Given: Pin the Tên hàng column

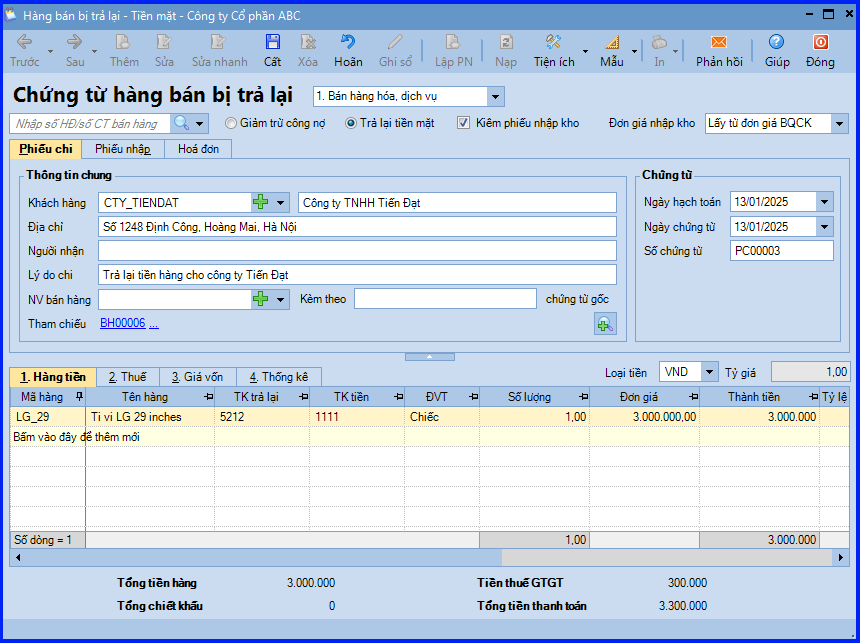Looking at the screenshot, I should point(209,397).
